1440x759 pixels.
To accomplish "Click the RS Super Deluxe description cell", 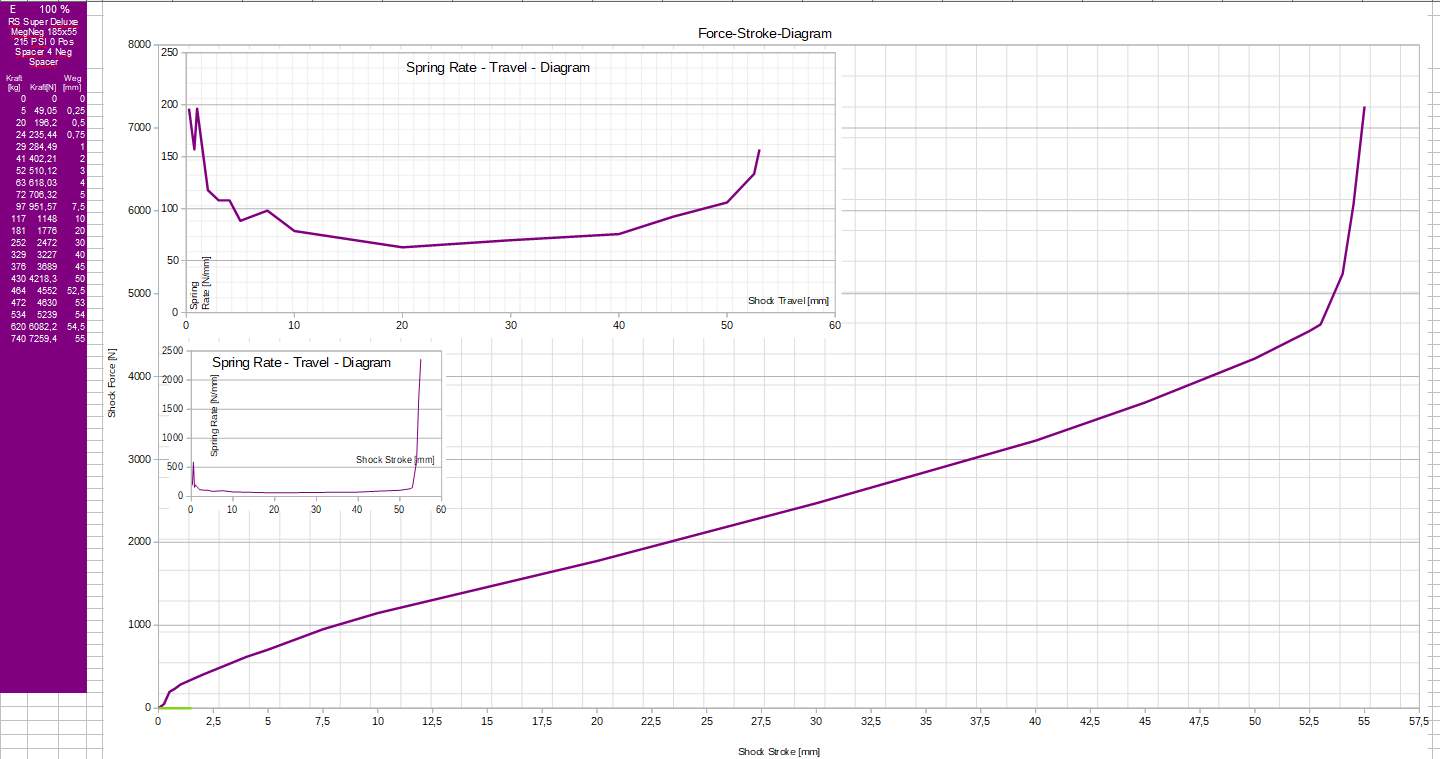I will (x=43, y=21).
